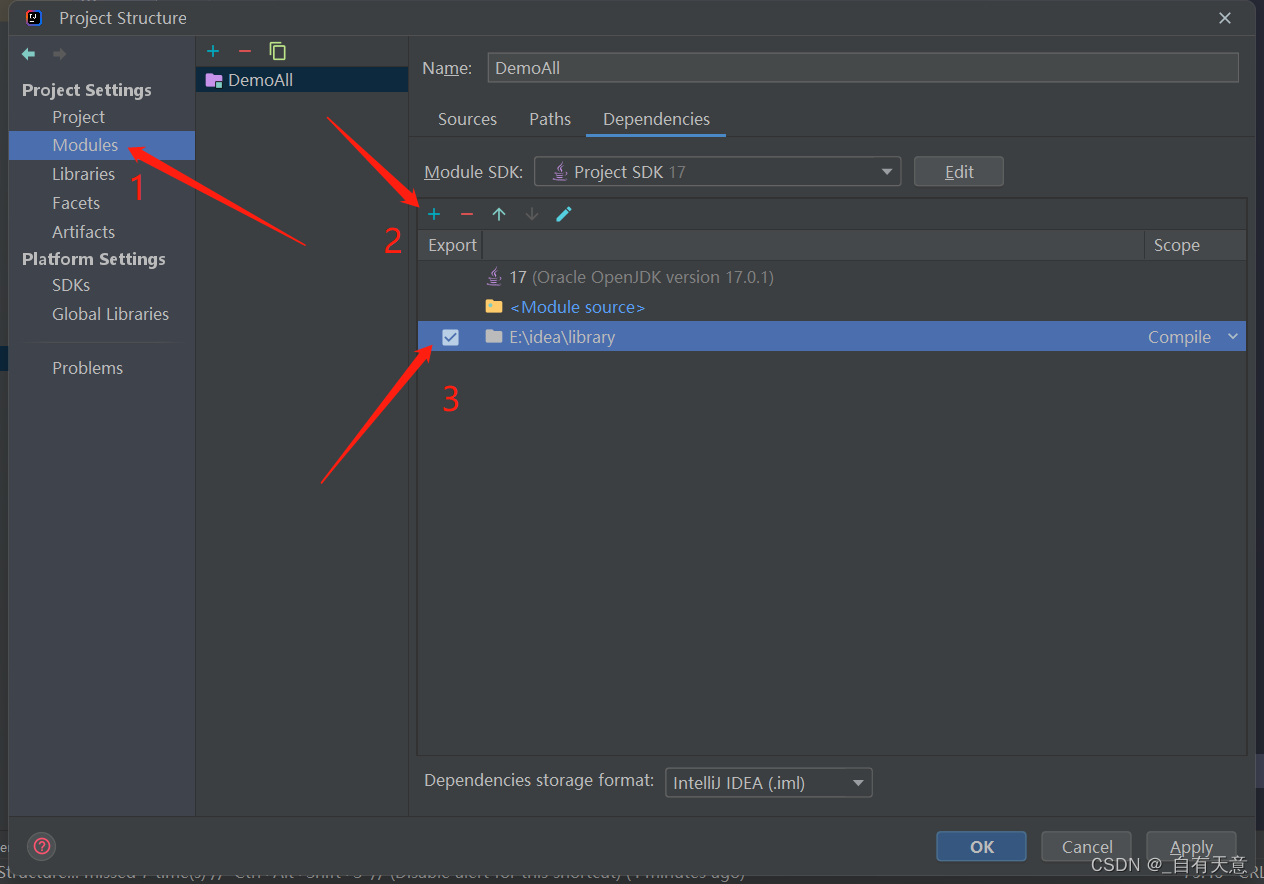1264x884 pixels.
Task: Click the Edit SDK button
Action: [958, 172]
